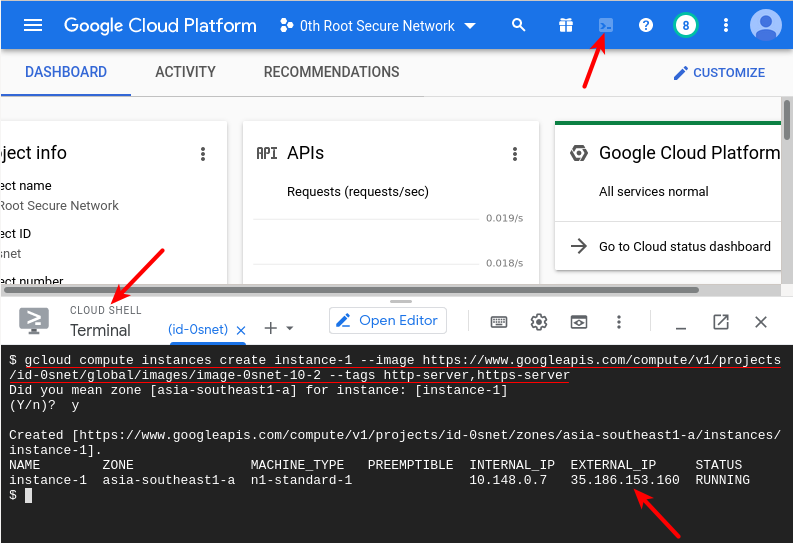Switch to the ACTIVITY tab
This screenshot has width=793, height=543.
tap(185, 72)
